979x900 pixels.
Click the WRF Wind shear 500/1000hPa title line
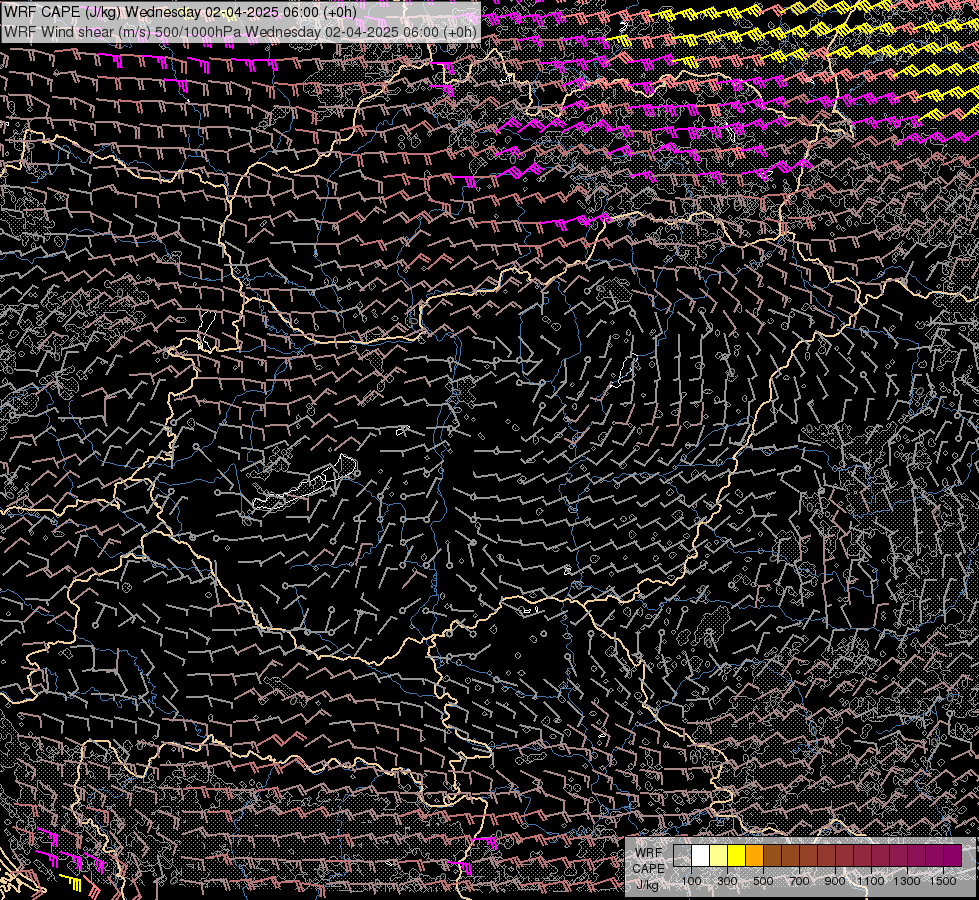(240, 31)
